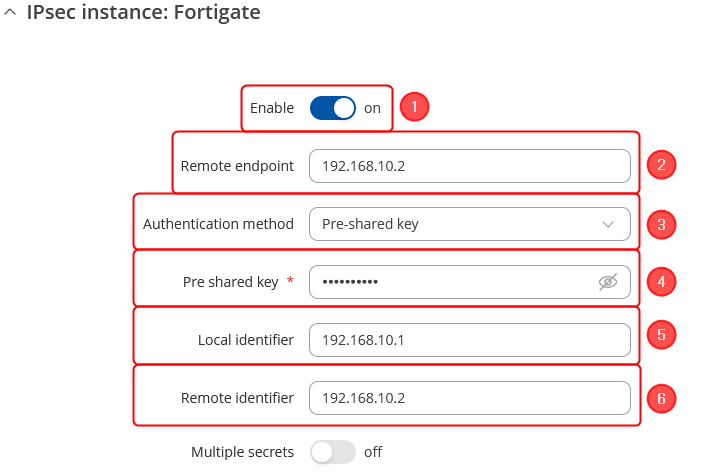Show the pre-shared key with eye icon

[608, 282]
